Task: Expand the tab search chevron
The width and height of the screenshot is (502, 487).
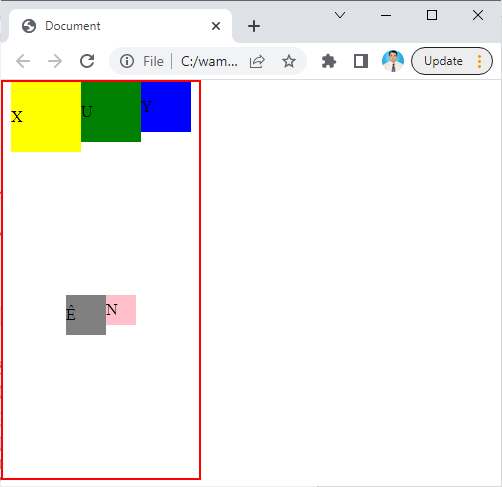Action: coord(340,15)
